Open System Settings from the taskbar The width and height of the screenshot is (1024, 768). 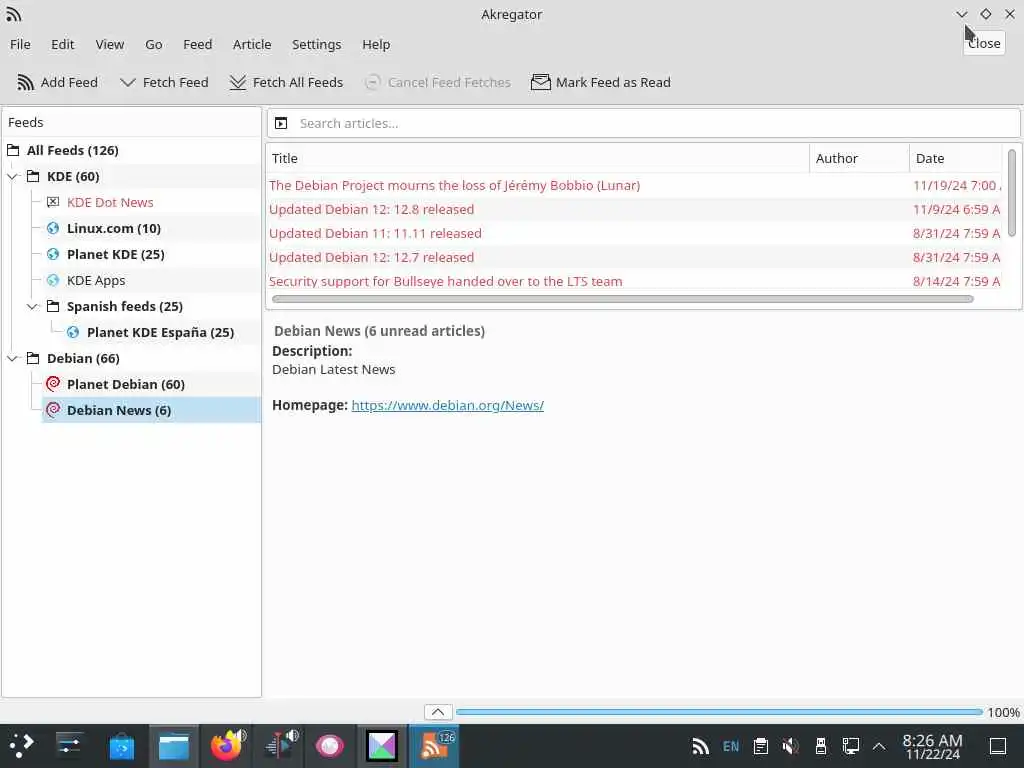[x=69, y=746]
